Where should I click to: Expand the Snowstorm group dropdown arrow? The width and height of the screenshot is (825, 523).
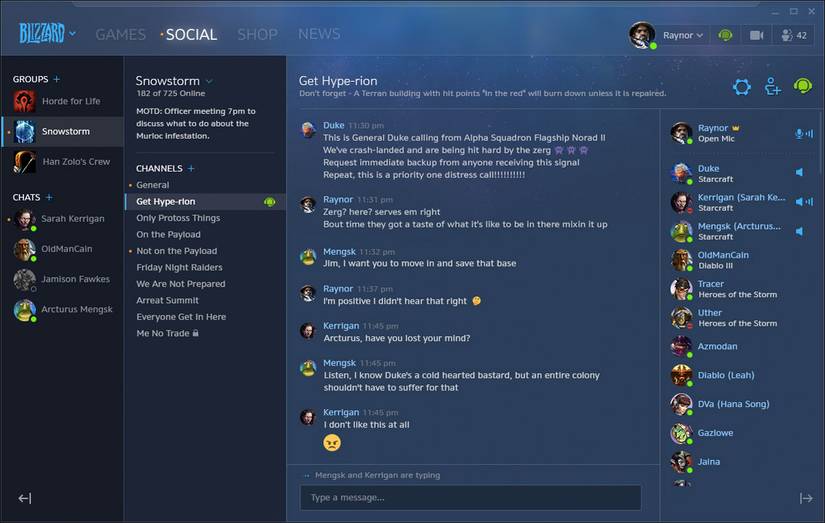point(209,82)
